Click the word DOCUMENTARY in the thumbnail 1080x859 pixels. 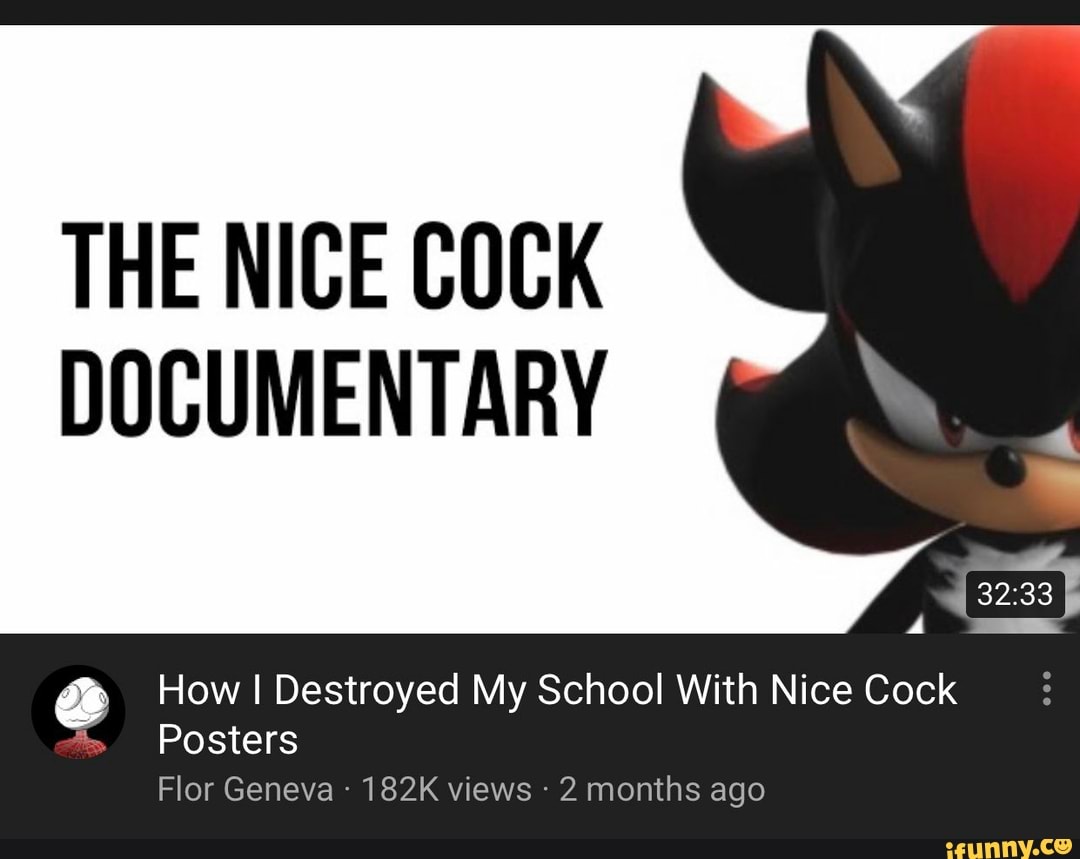334,393
